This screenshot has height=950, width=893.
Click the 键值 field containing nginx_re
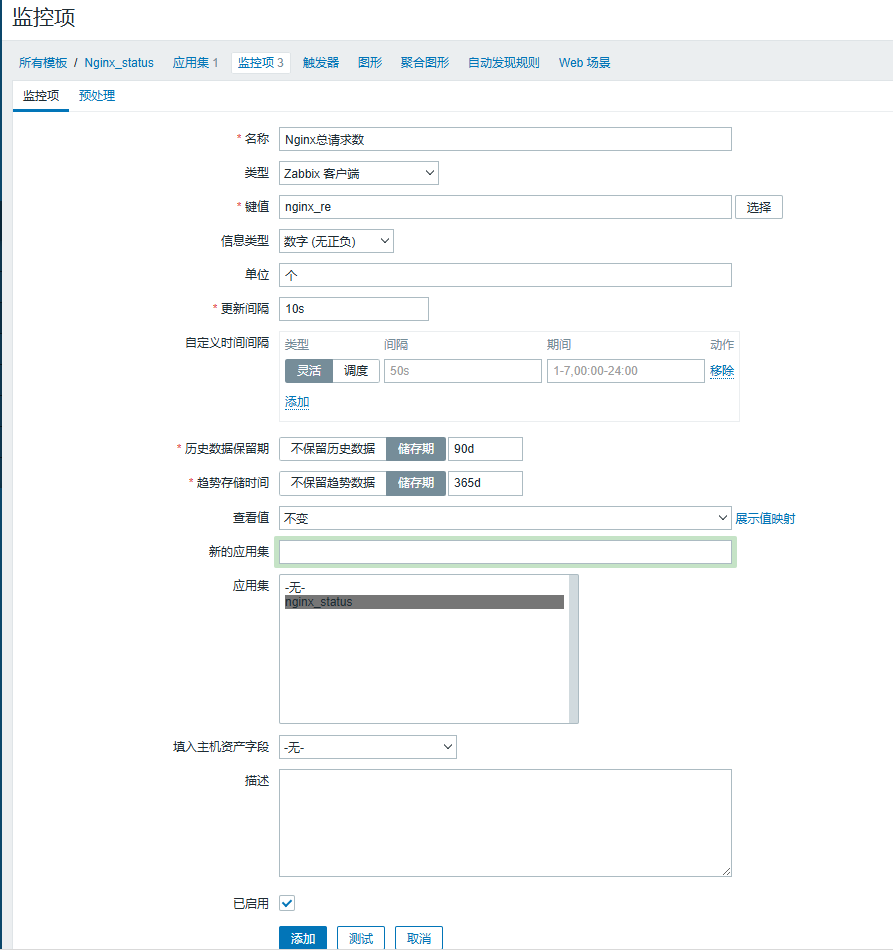point(505,207)
